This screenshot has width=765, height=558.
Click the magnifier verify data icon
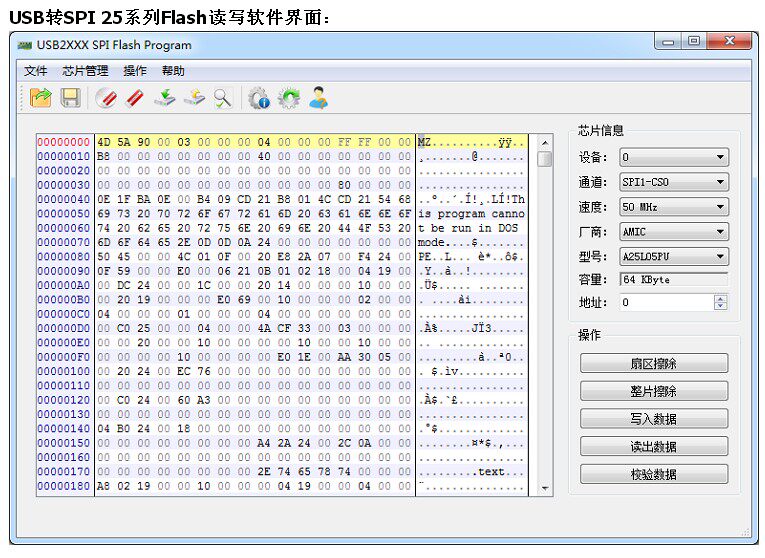[x=223, y=98]
